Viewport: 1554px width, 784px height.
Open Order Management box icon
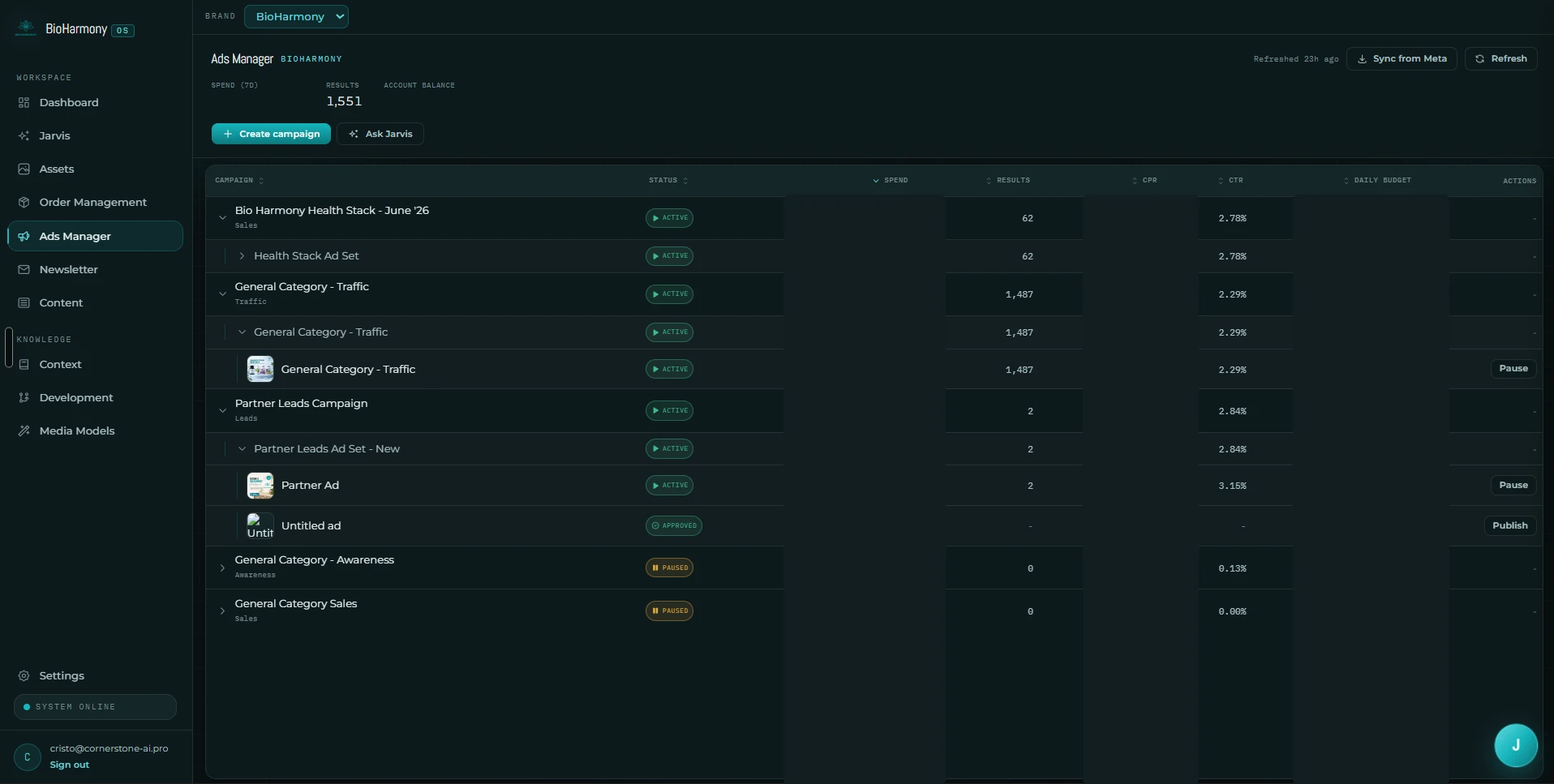pyautogui.click(x=24, y=203)
